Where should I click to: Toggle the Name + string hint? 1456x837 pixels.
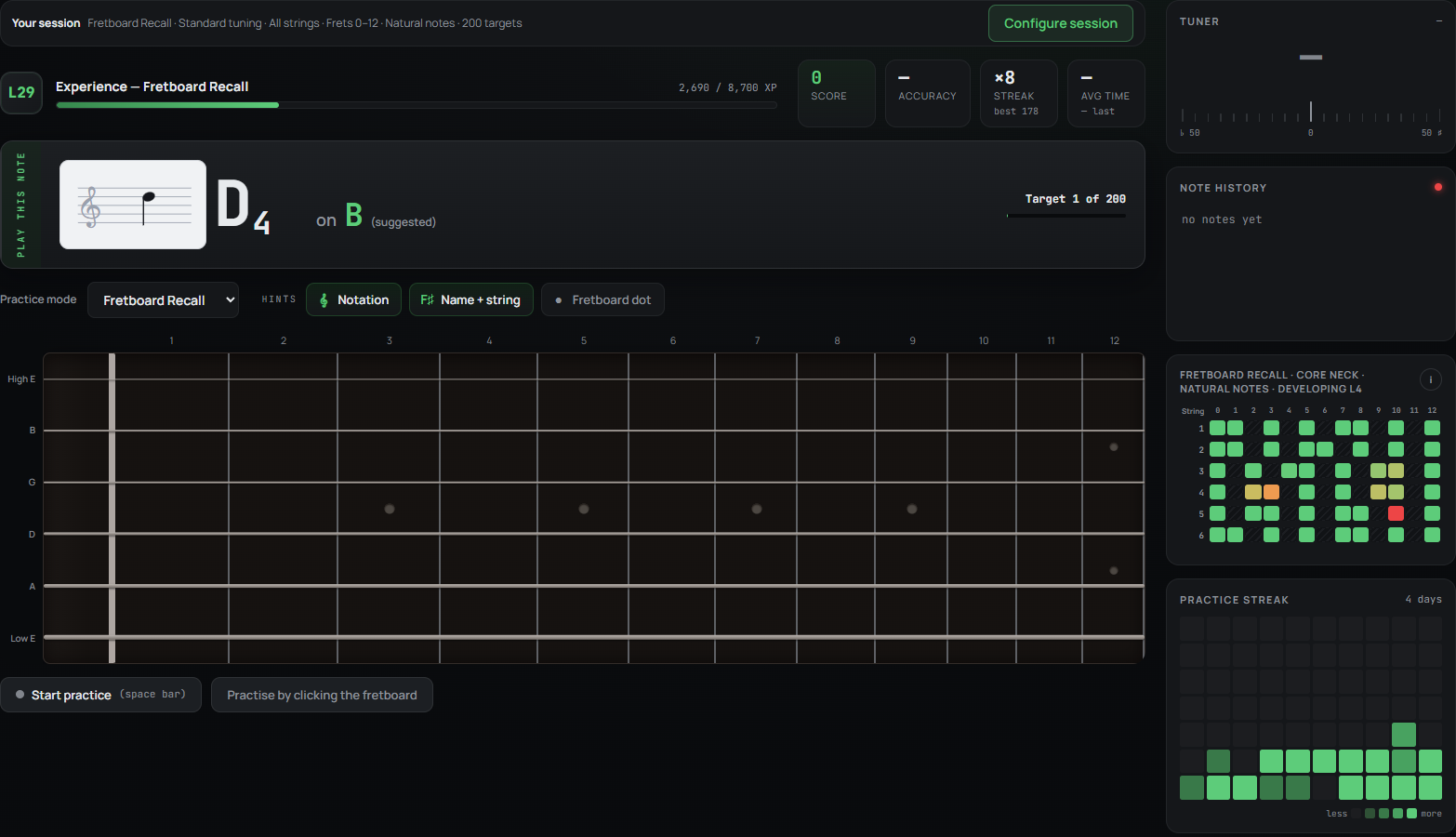coord(470,299)
